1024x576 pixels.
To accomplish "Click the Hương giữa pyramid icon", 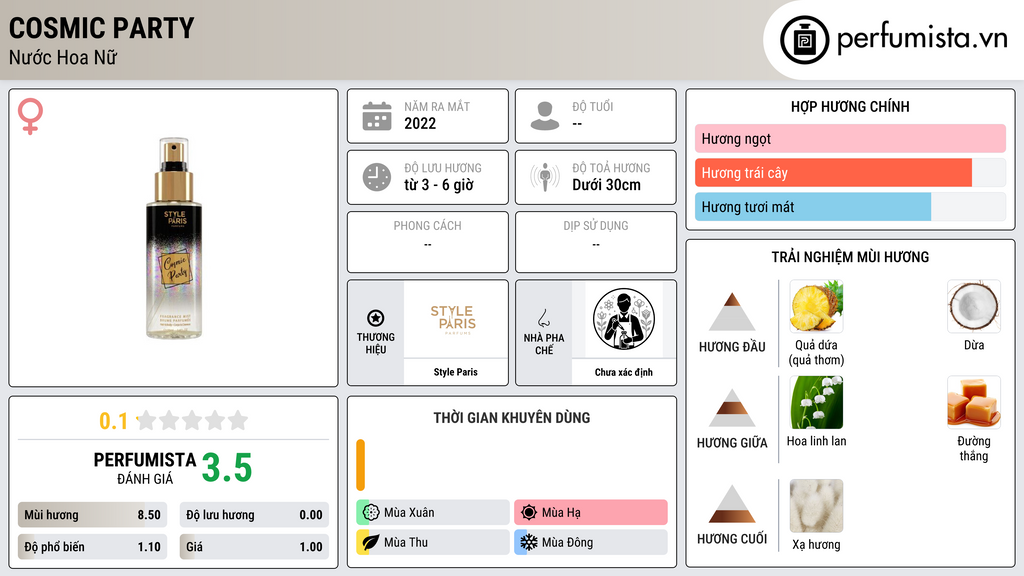I will 732,408.
